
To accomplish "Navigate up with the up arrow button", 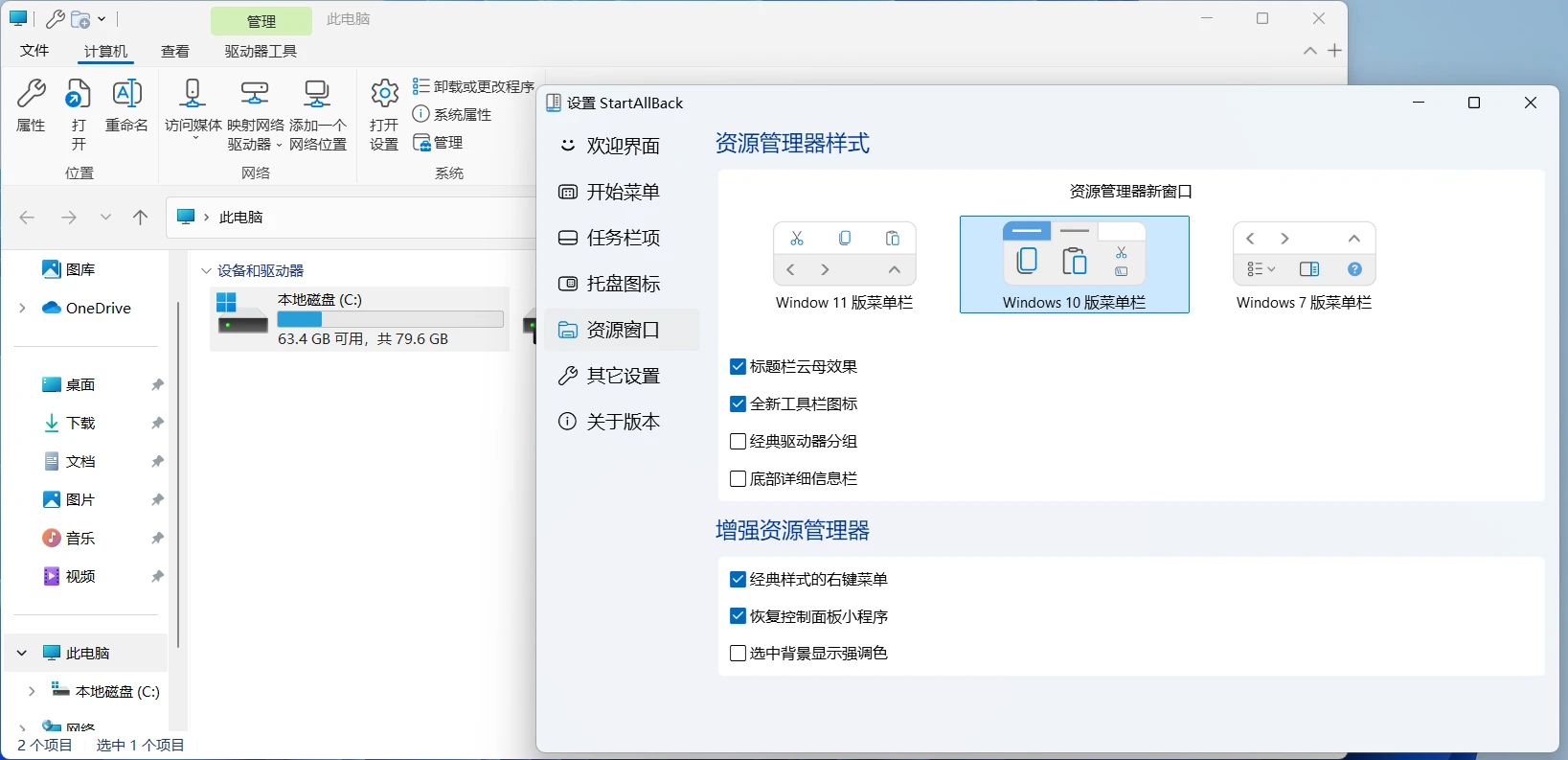I will [x=141, y=218].
